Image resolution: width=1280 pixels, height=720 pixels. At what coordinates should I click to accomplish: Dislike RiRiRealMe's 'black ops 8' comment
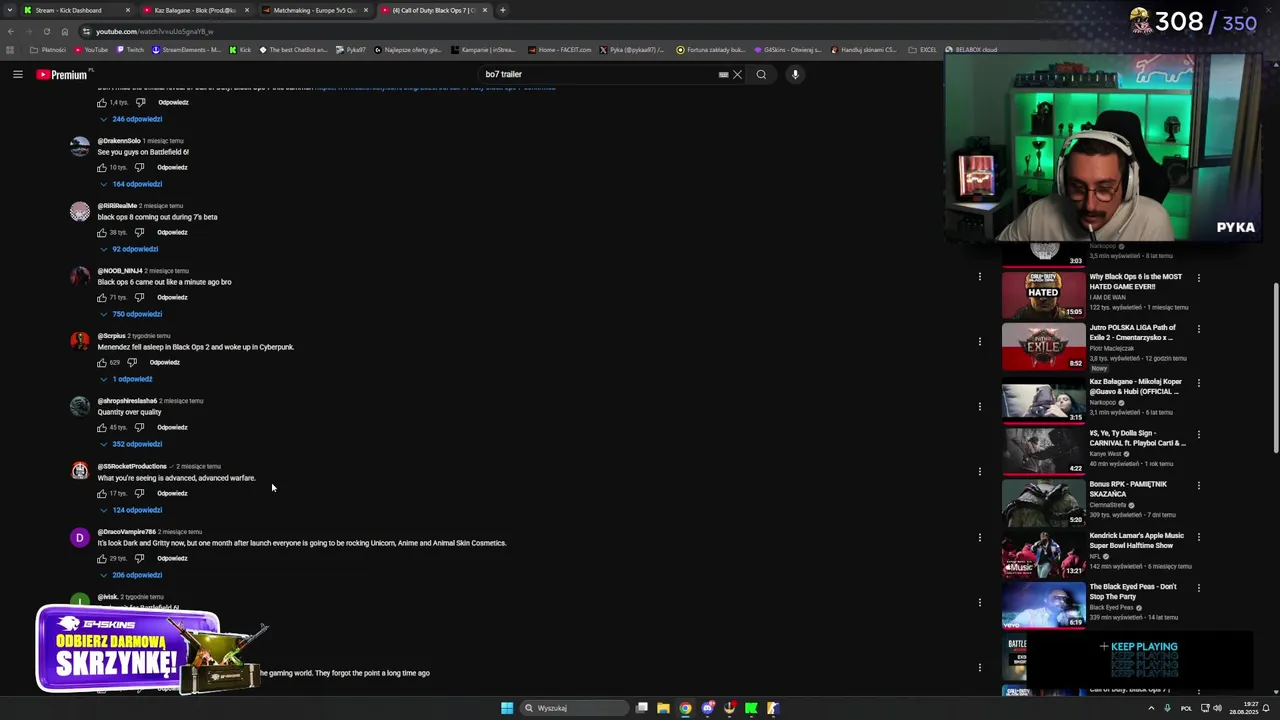(140, 232)
